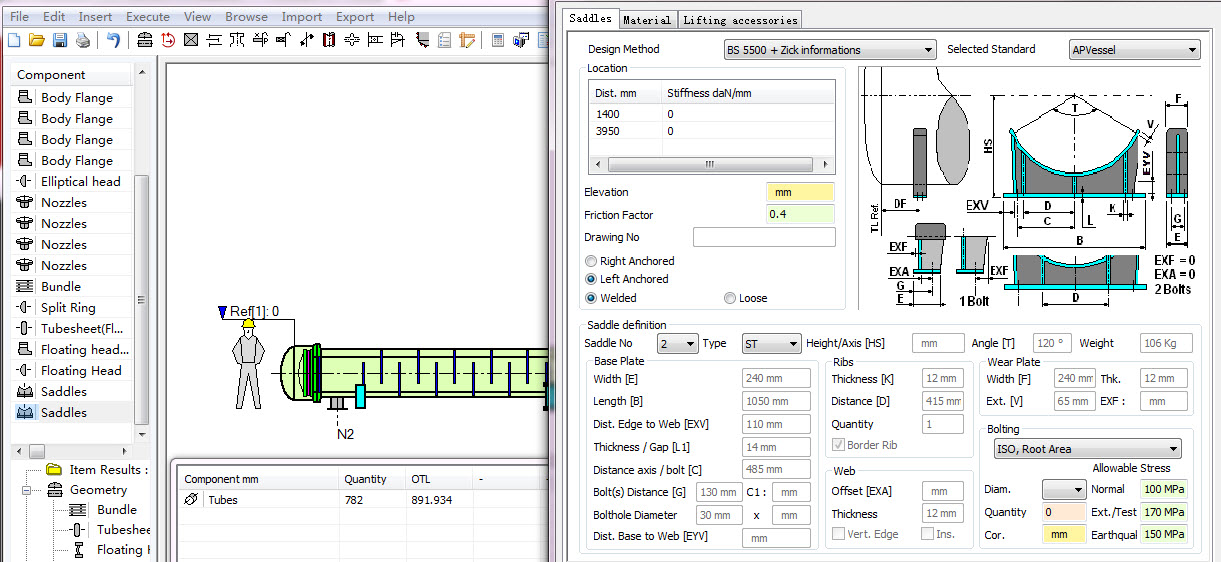Open the File menu
Screen dimensions: 1221x562
coord(19,17)
